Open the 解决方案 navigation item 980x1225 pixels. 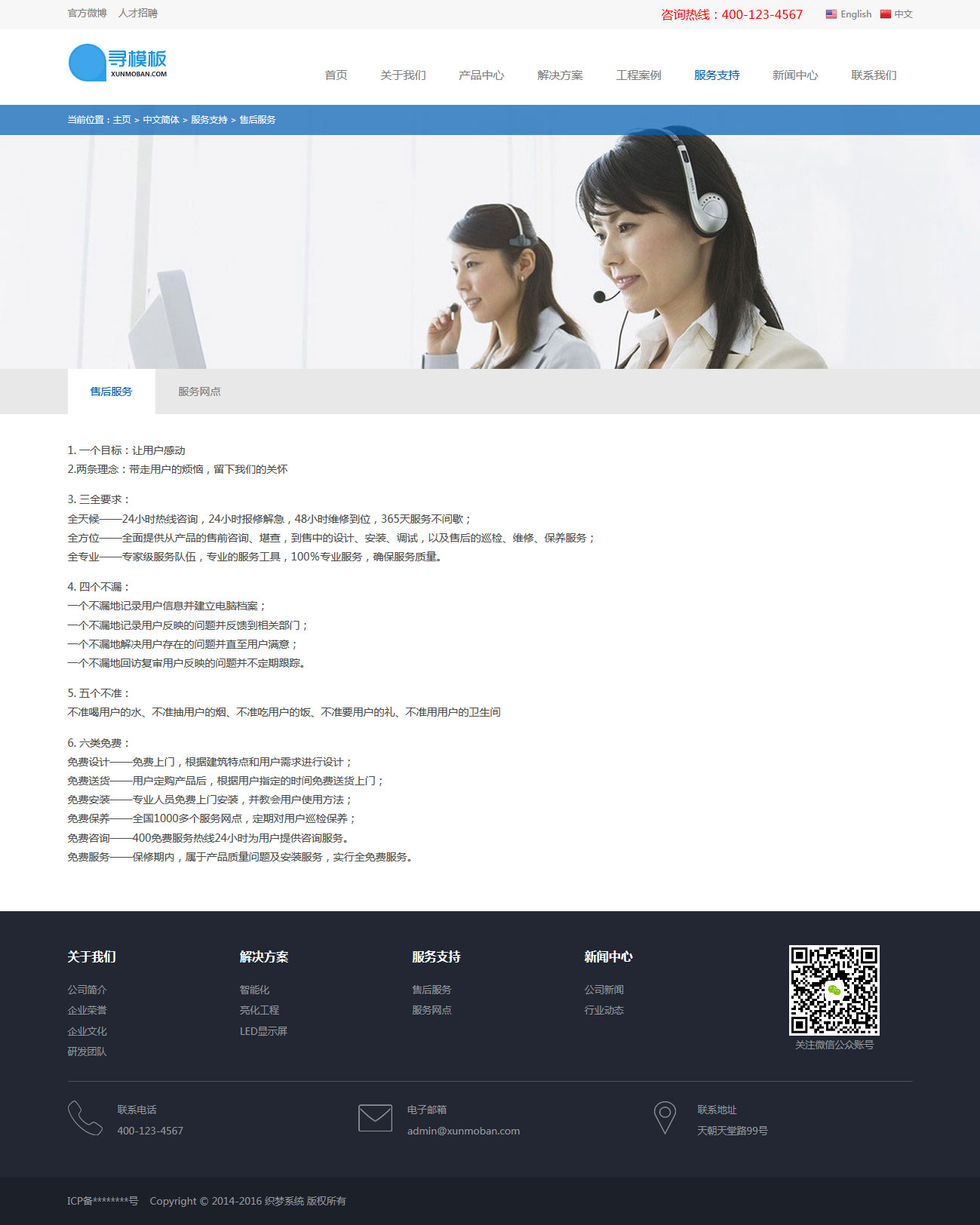click(560, 75)
